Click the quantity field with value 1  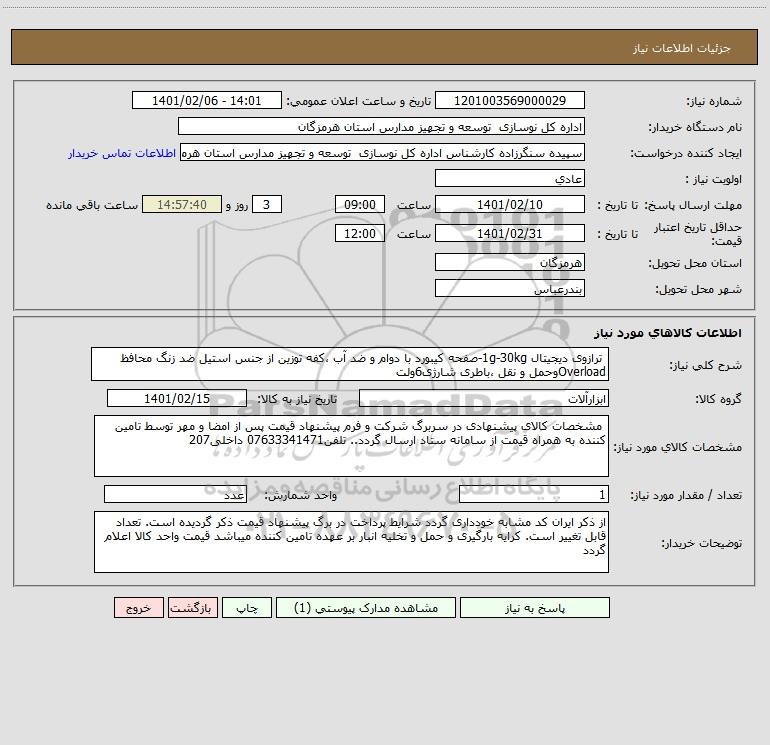pyautogui.click(x=534, y=495)
